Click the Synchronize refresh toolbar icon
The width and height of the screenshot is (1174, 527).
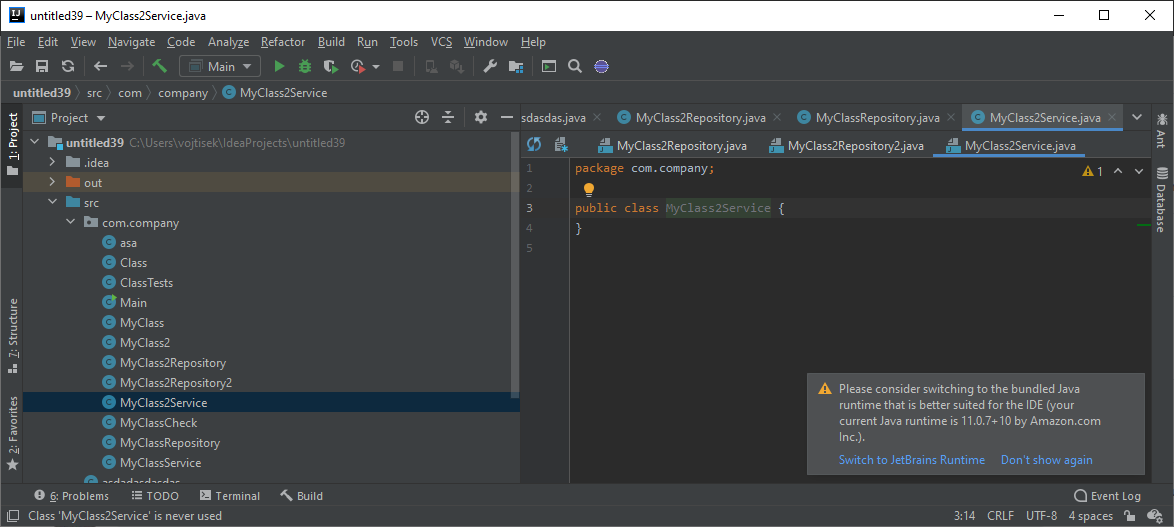click(x=67, y=67)
